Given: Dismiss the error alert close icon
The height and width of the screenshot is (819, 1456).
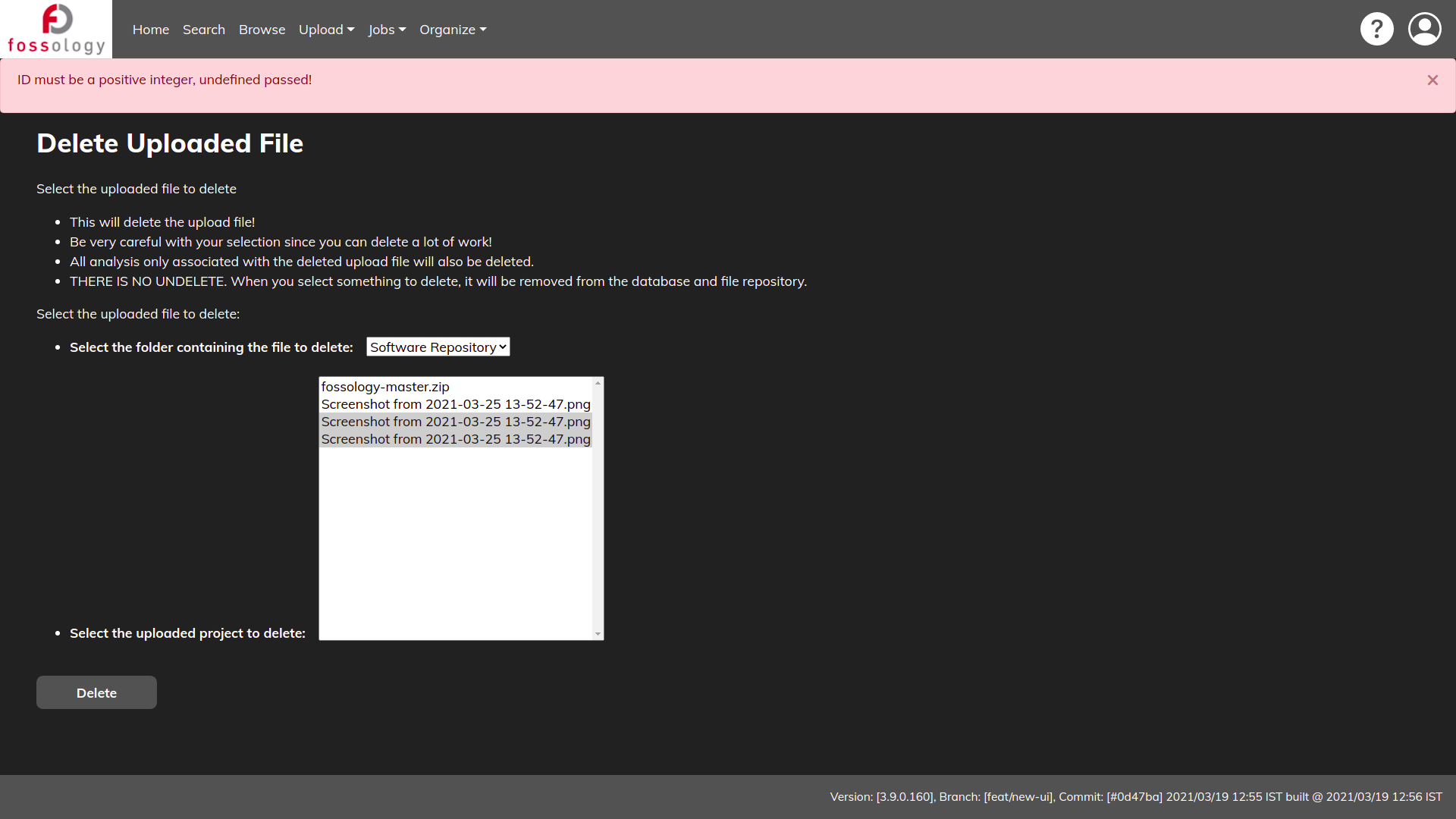Looking at the screenshot, I should [1433, 80].
